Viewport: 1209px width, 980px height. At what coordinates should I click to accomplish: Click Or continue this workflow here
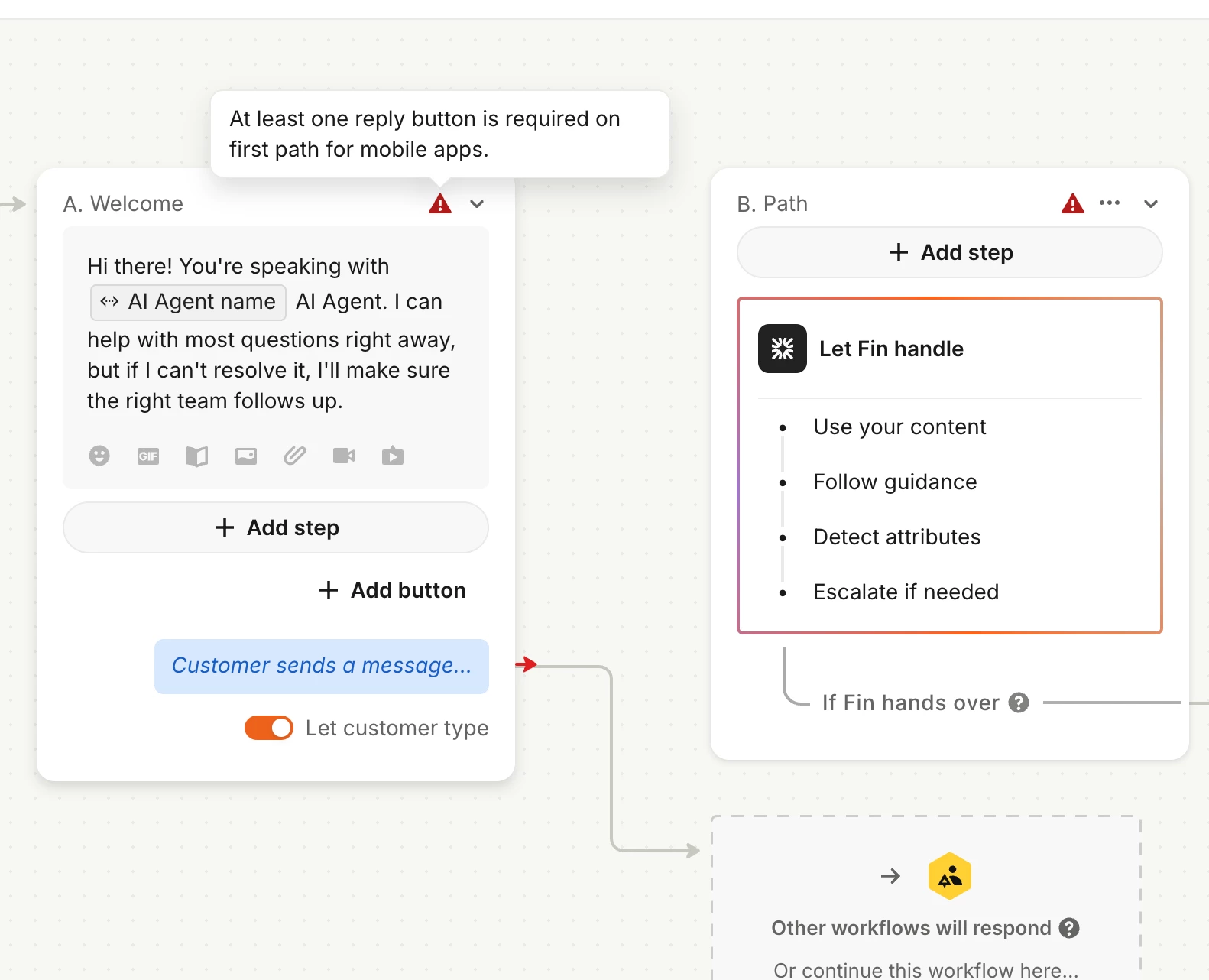925,969
